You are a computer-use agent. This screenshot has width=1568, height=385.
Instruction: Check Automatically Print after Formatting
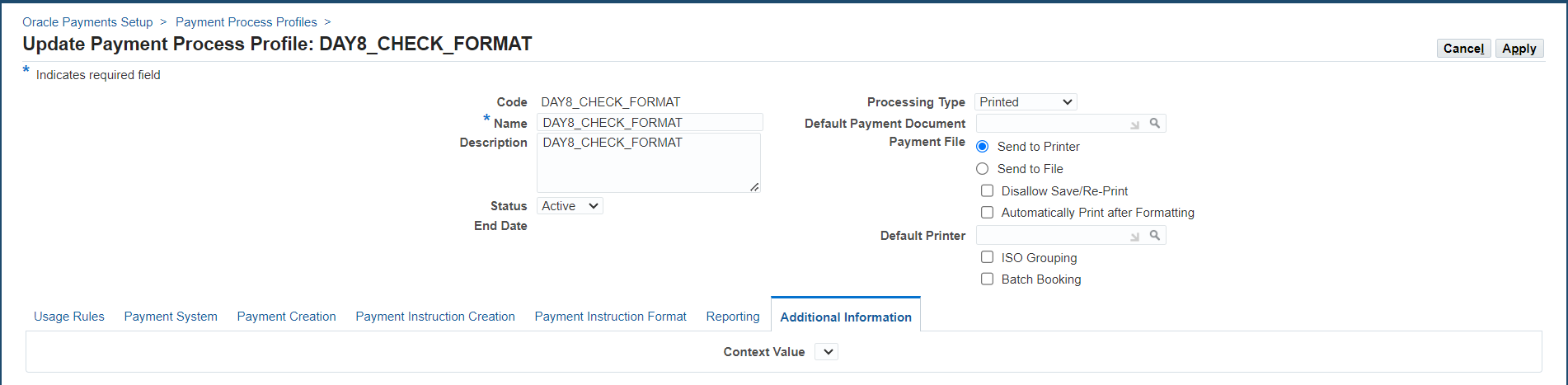tap(987, 212)
